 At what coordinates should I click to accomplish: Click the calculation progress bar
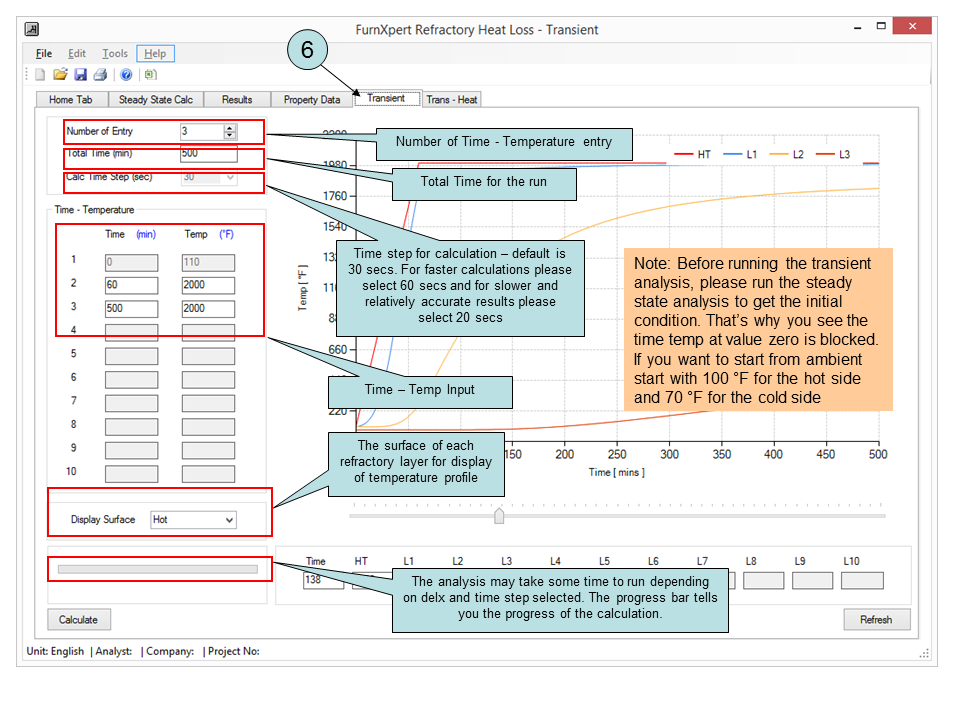coord(158,569)
